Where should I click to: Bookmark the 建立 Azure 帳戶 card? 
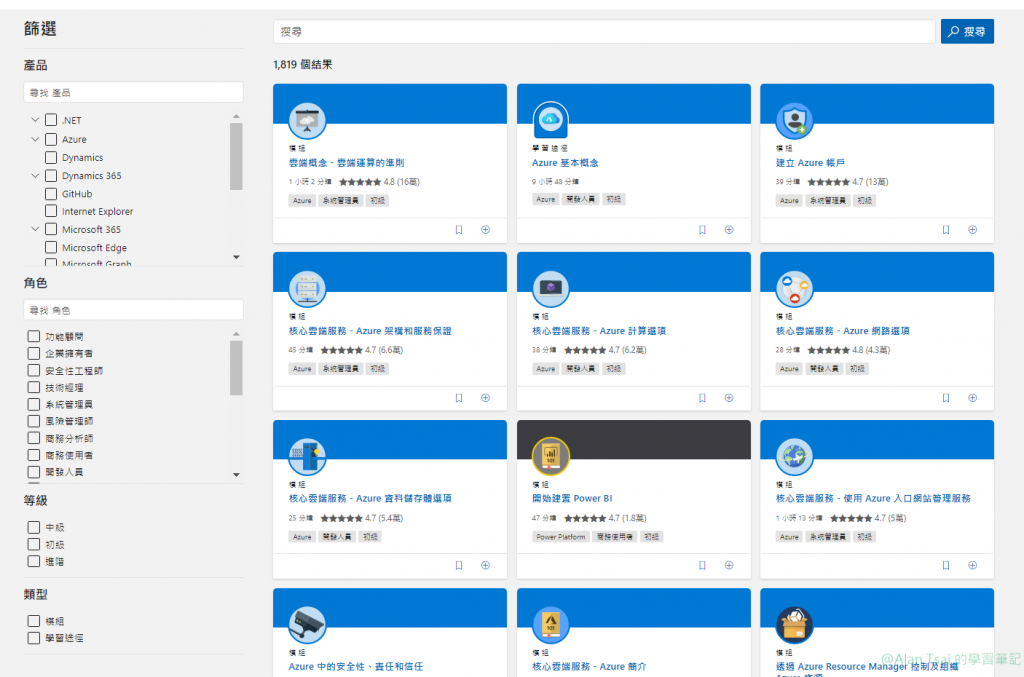click(946, 230)
